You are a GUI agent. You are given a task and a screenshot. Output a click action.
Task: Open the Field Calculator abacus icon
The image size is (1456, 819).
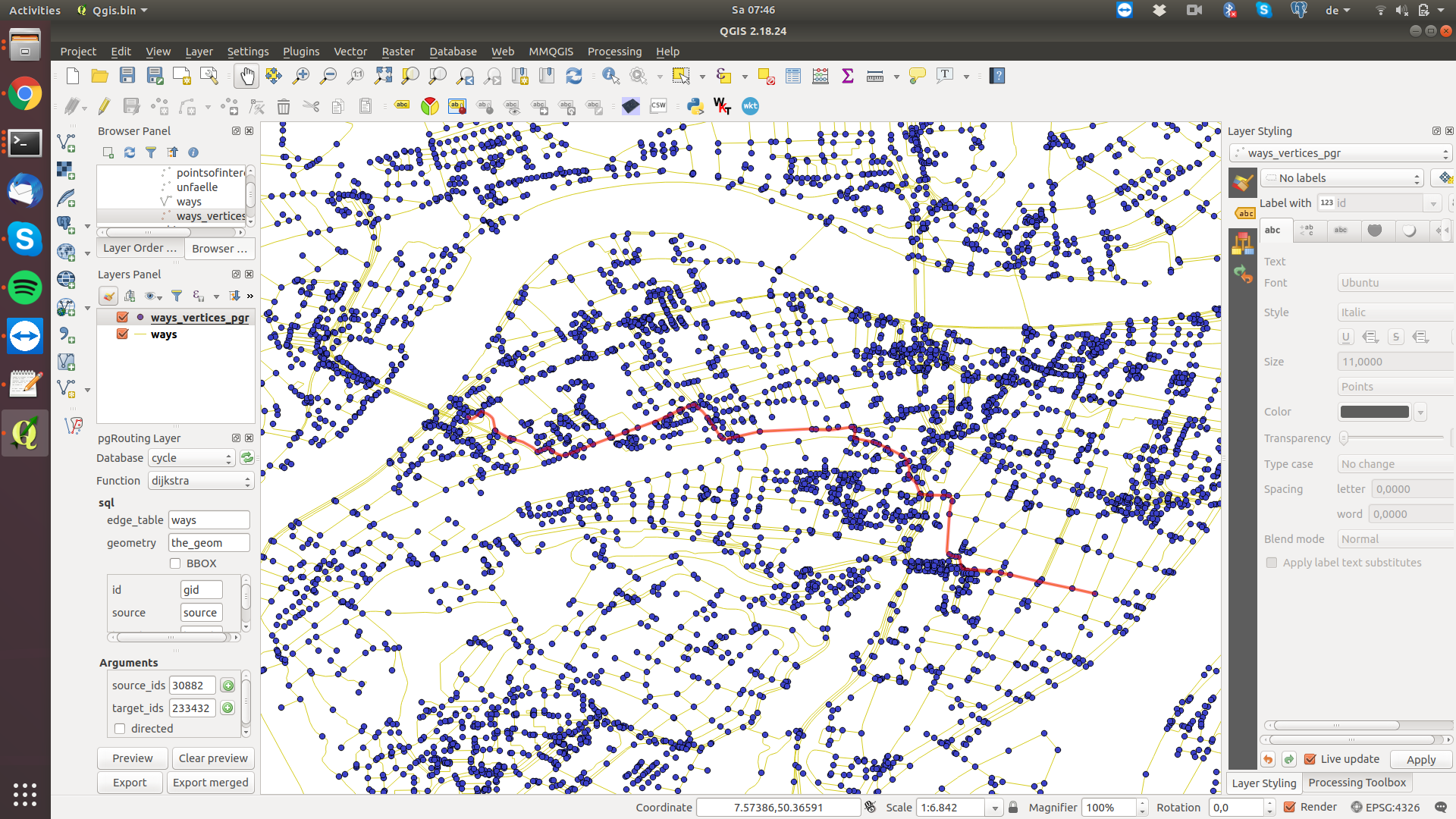821,76
